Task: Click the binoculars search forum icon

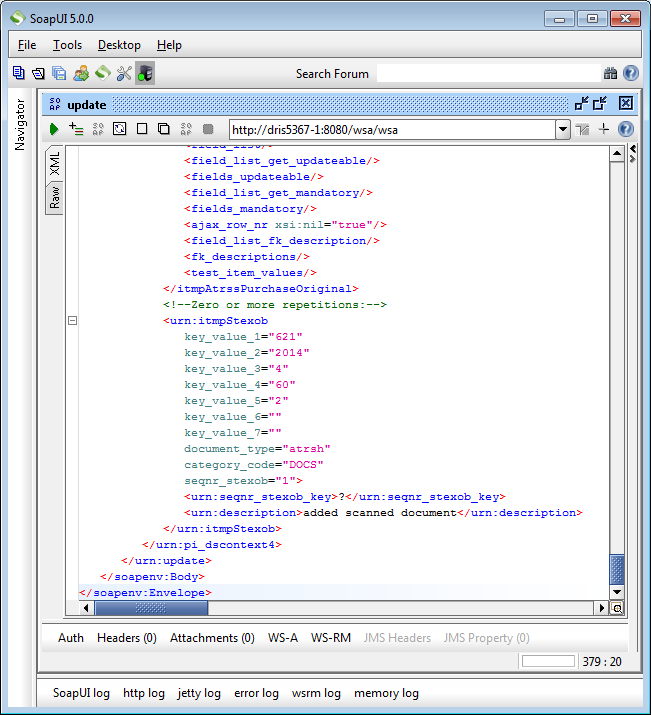Action: tap(610, 73)
